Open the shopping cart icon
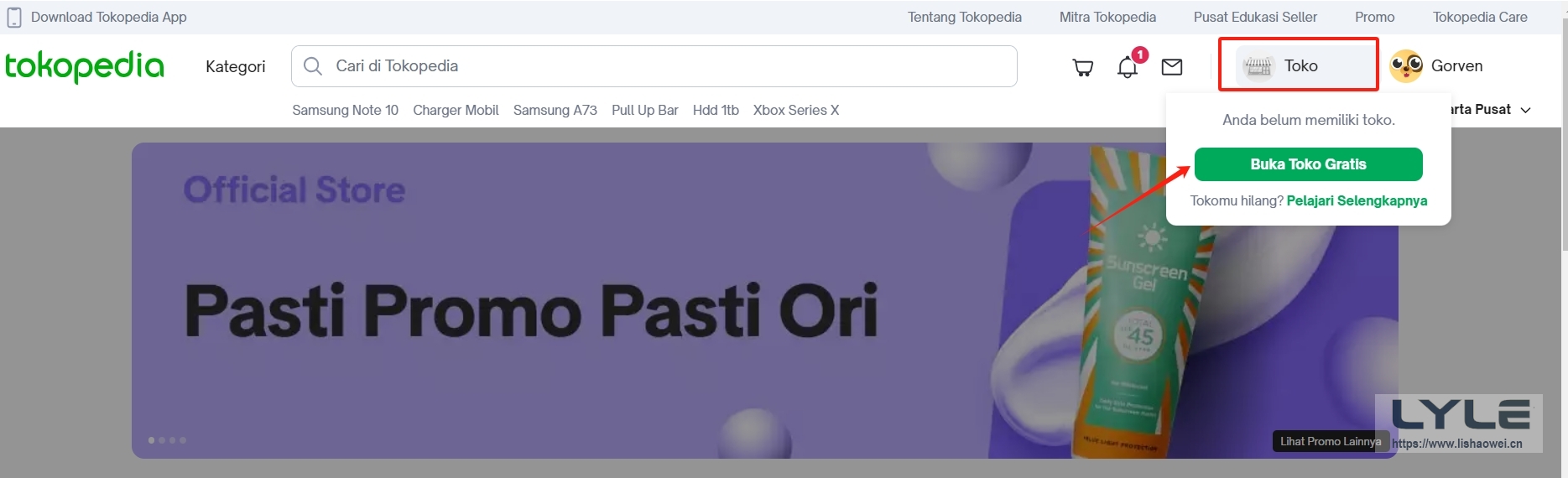 coord(1083,67)
